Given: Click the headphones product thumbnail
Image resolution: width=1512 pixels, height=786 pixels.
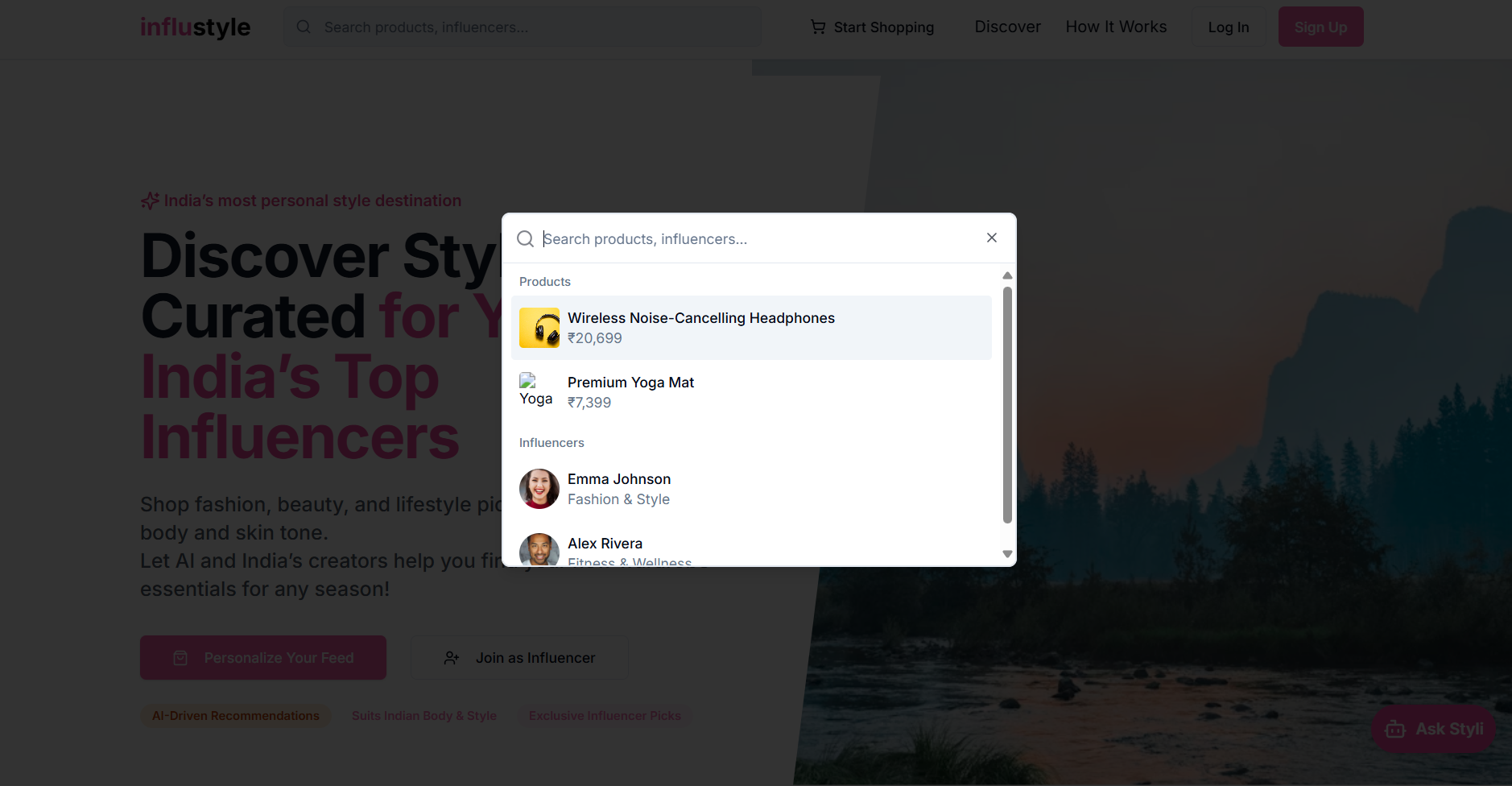Looking at the screenshot, I should [x=539, y=328].
